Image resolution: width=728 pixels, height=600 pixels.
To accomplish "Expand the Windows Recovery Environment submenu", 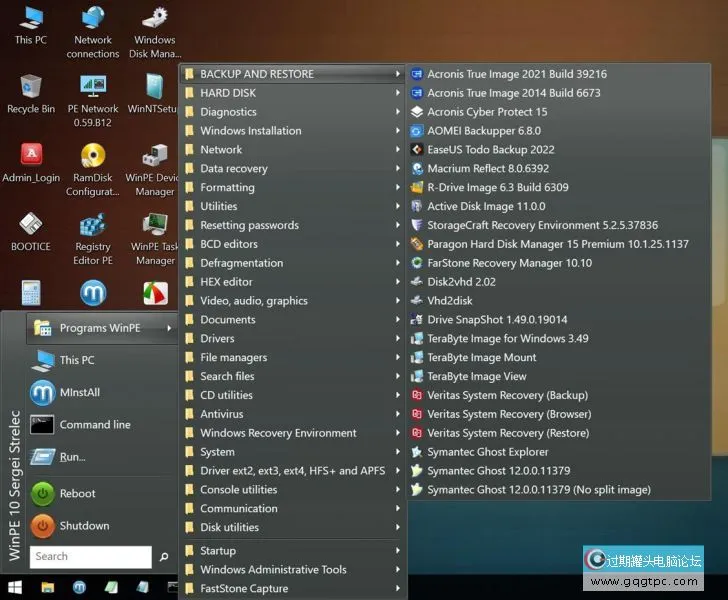I will [278, 433].
